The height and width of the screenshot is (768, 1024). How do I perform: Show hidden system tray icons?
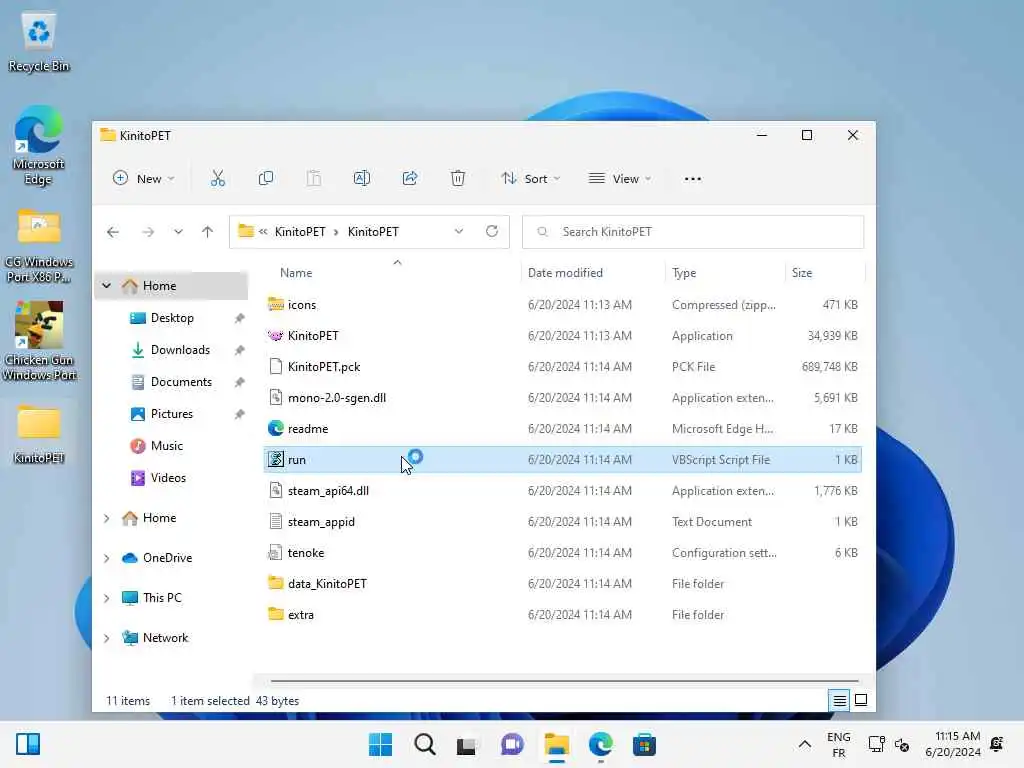coord(805,744)
